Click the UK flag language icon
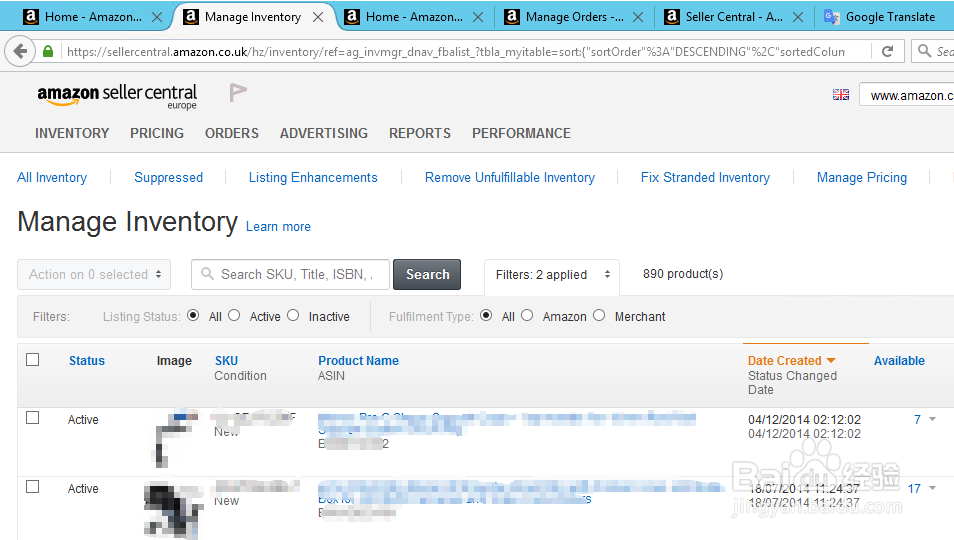This screenshot has height=540, width=954. tap(841, 95)
